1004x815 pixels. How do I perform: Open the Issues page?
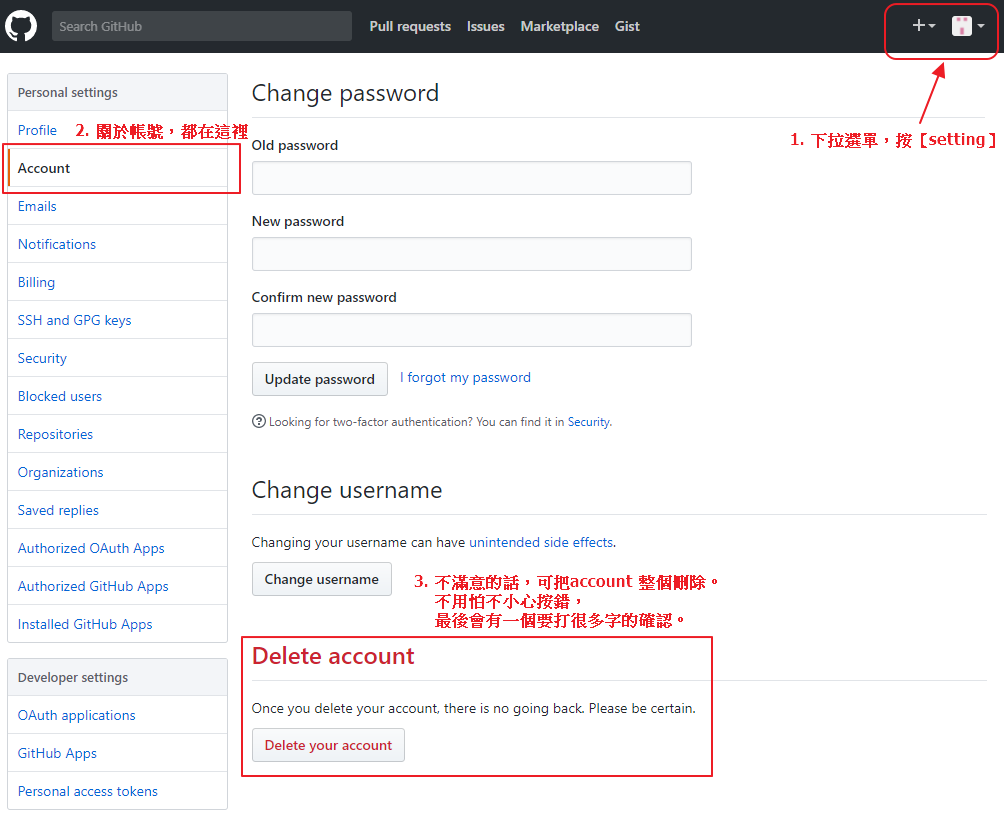(485, 26)
